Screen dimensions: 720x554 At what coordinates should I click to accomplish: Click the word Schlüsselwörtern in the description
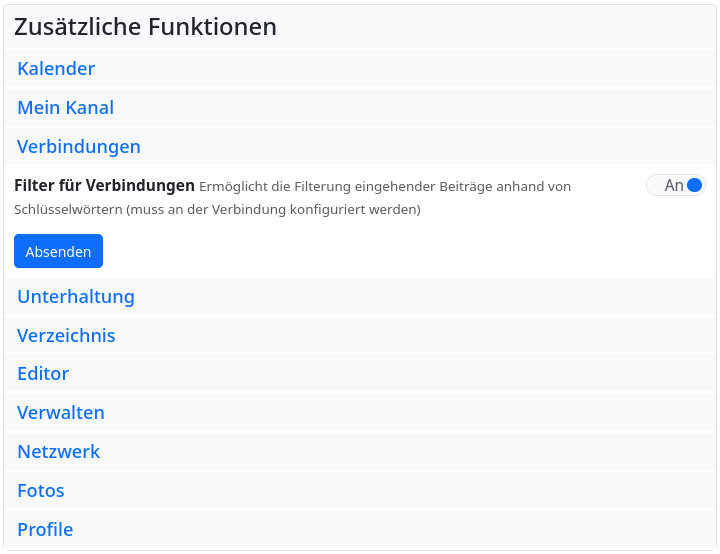69,210
